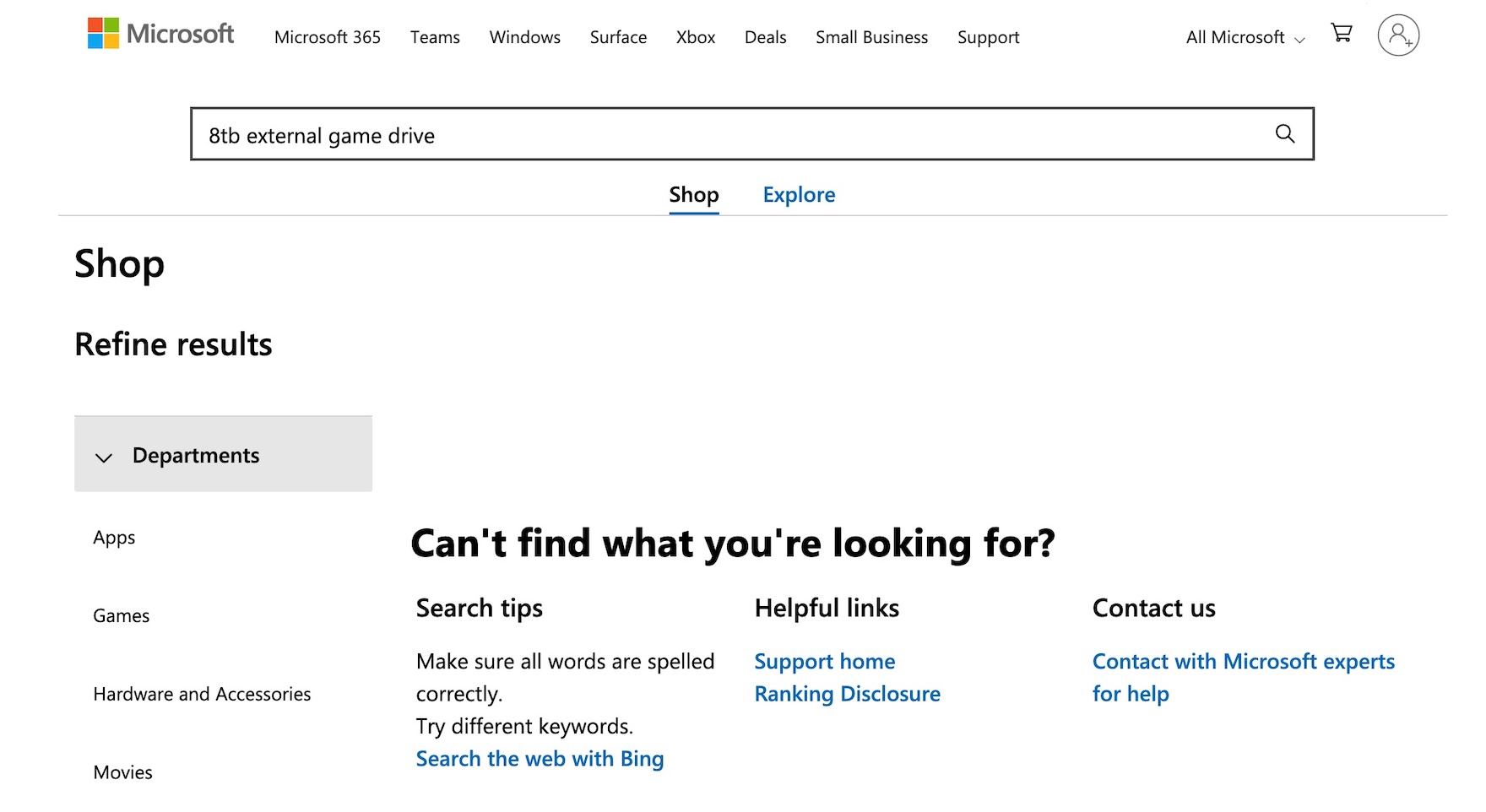Open the Microsoft 365 menu item
The image size is (1486, 812).
(328, 37)
